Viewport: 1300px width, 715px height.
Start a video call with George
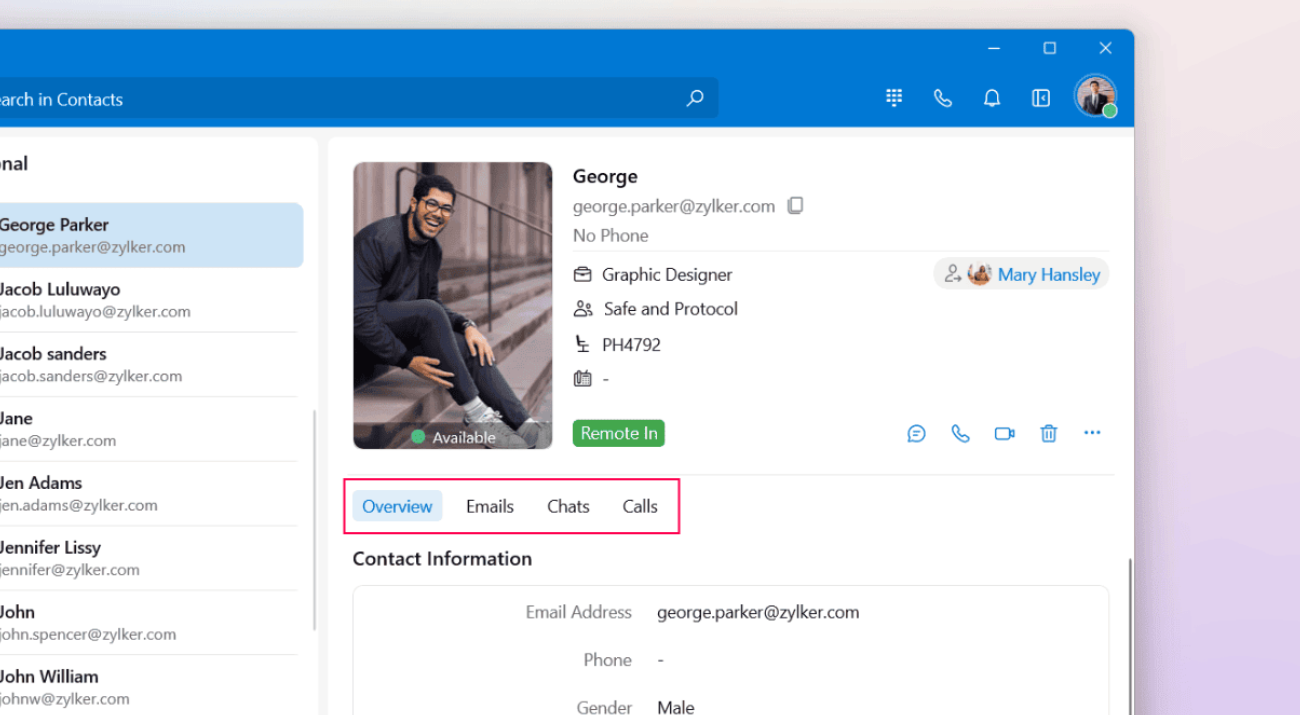pyautogui.click(x=1004, y=433)
